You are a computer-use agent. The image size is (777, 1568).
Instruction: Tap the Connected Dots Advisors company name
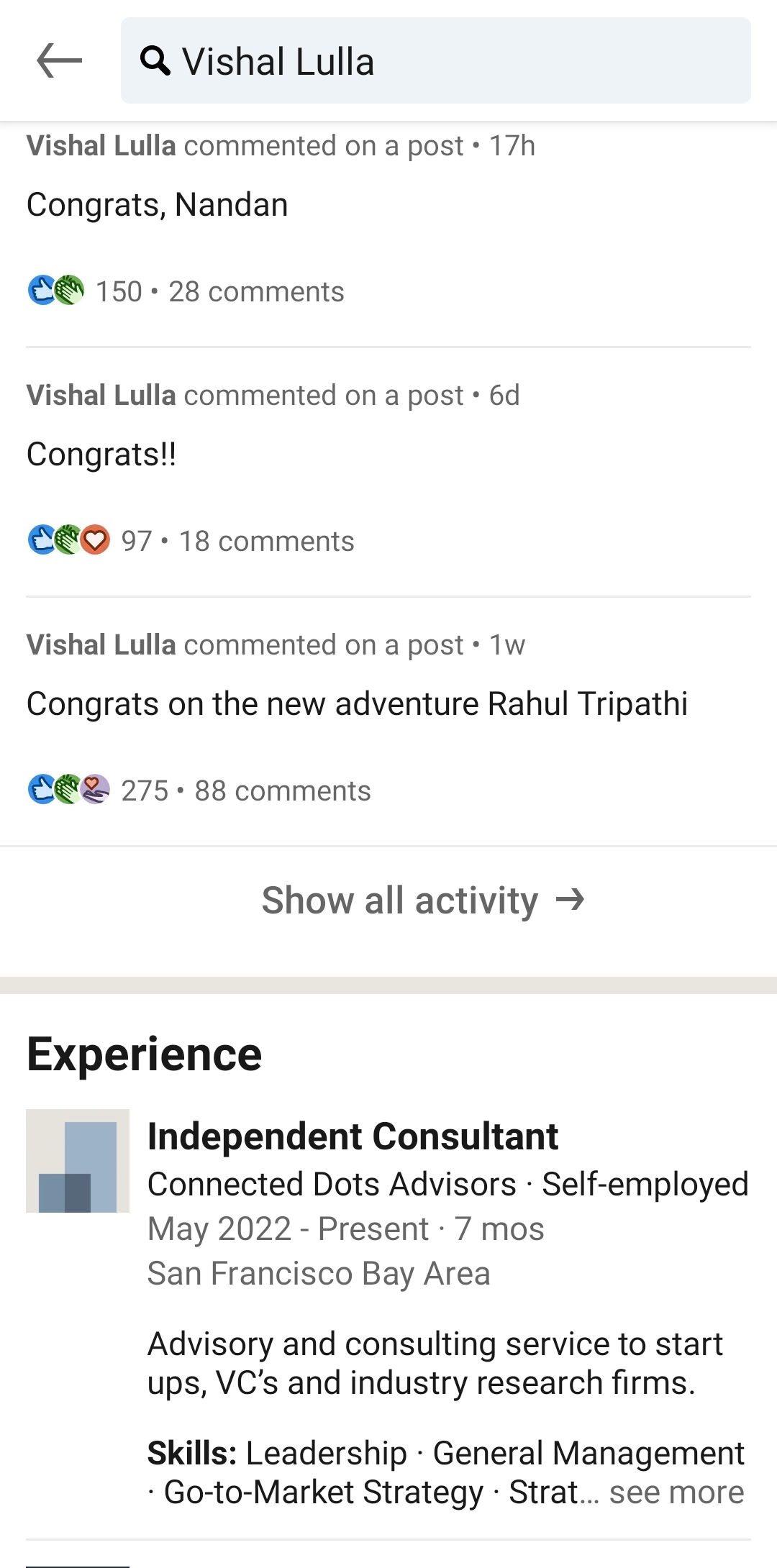click(x=332, y=1184)
